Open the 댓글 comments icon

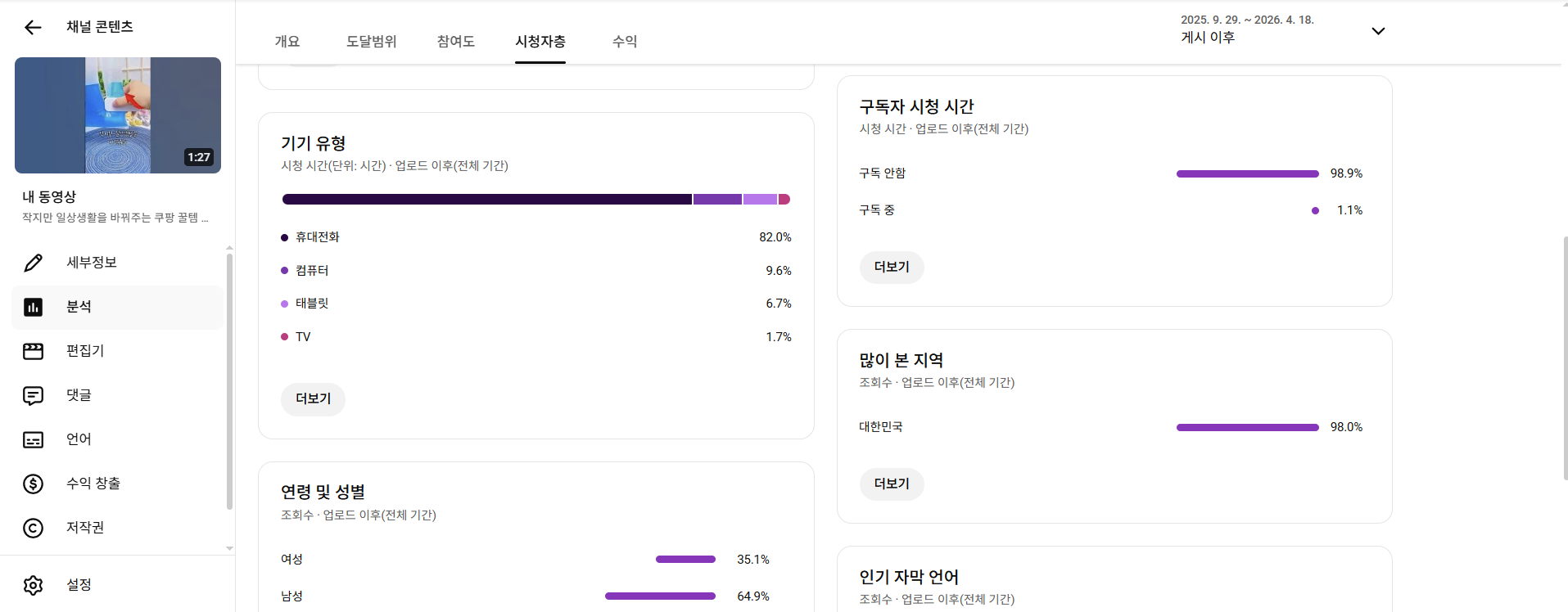pyautogui.click(x=33, y=395)
